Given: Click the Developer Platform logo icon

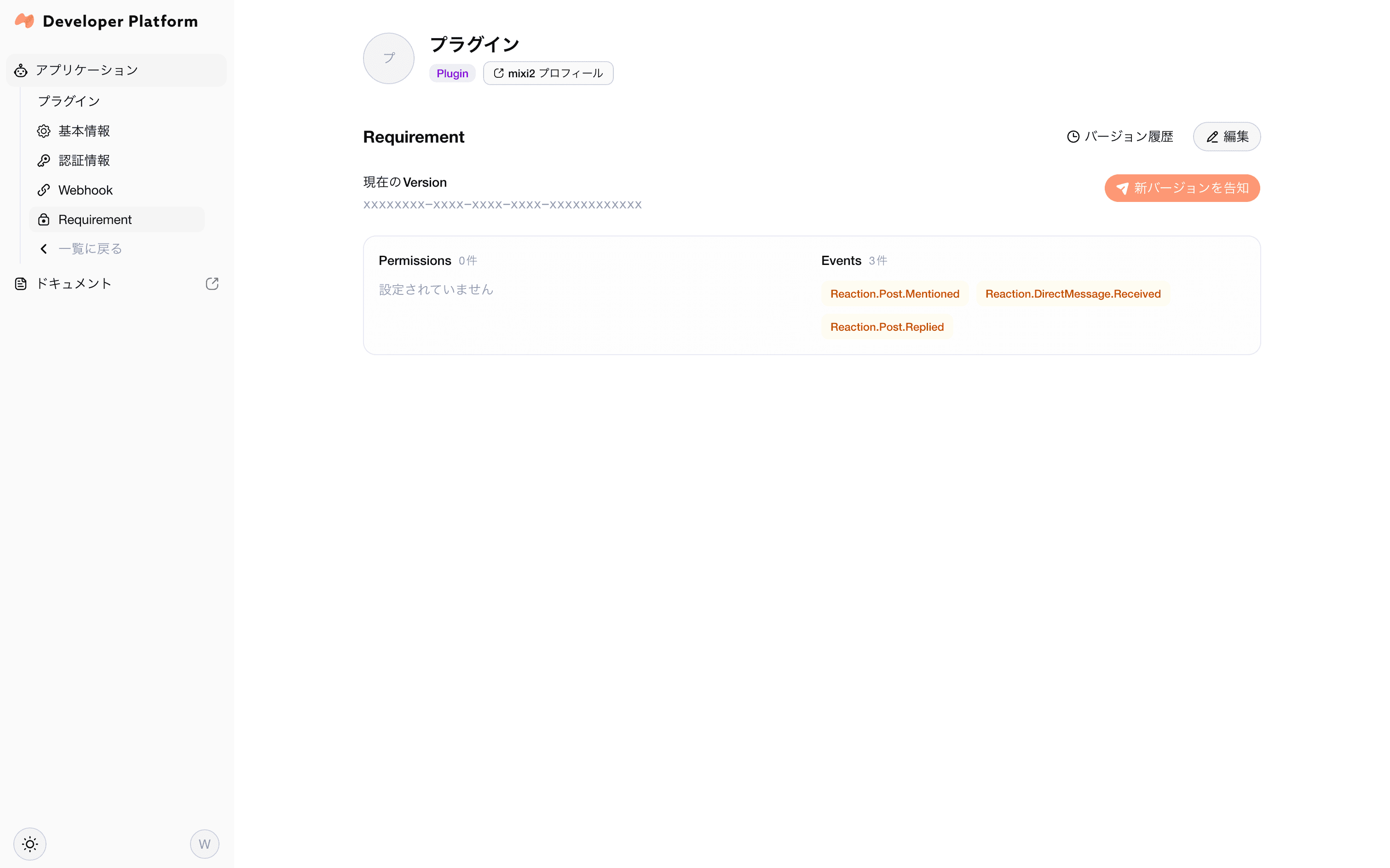Looking at the screenshot, I should tap(24, 21).
